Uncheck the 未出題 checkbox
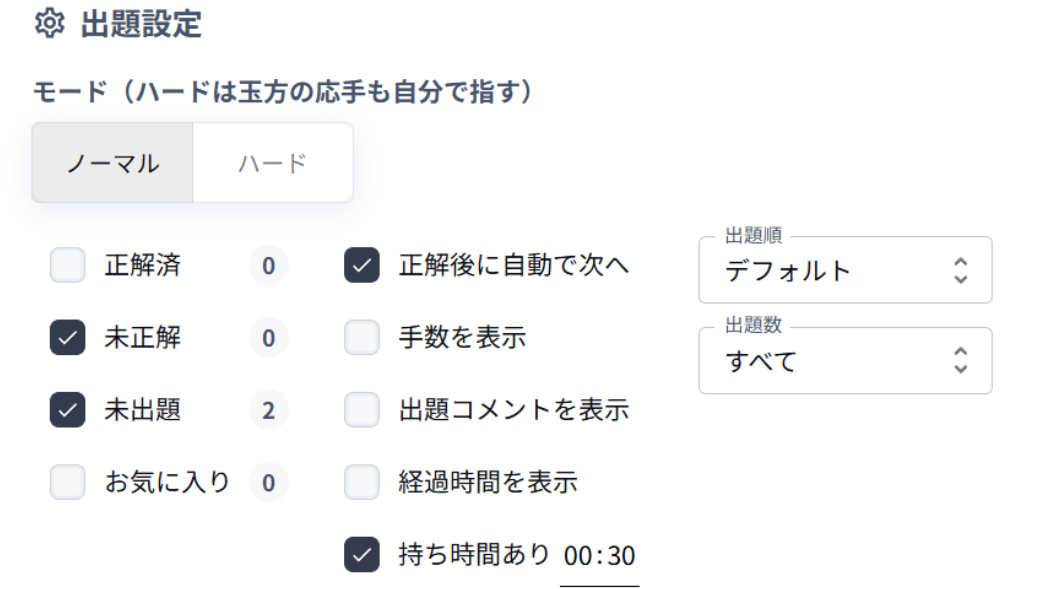 click(68, 410)
